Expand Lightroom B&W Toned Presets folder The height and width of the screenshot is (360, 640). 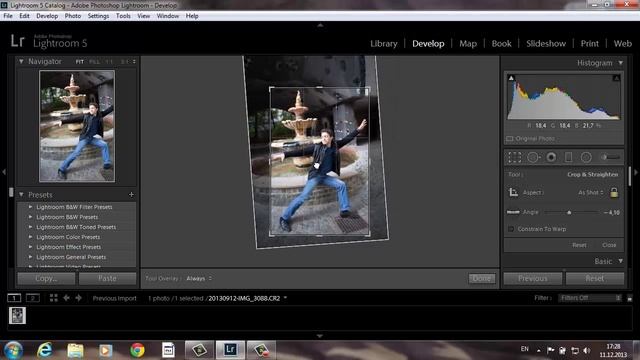point(30,227)
